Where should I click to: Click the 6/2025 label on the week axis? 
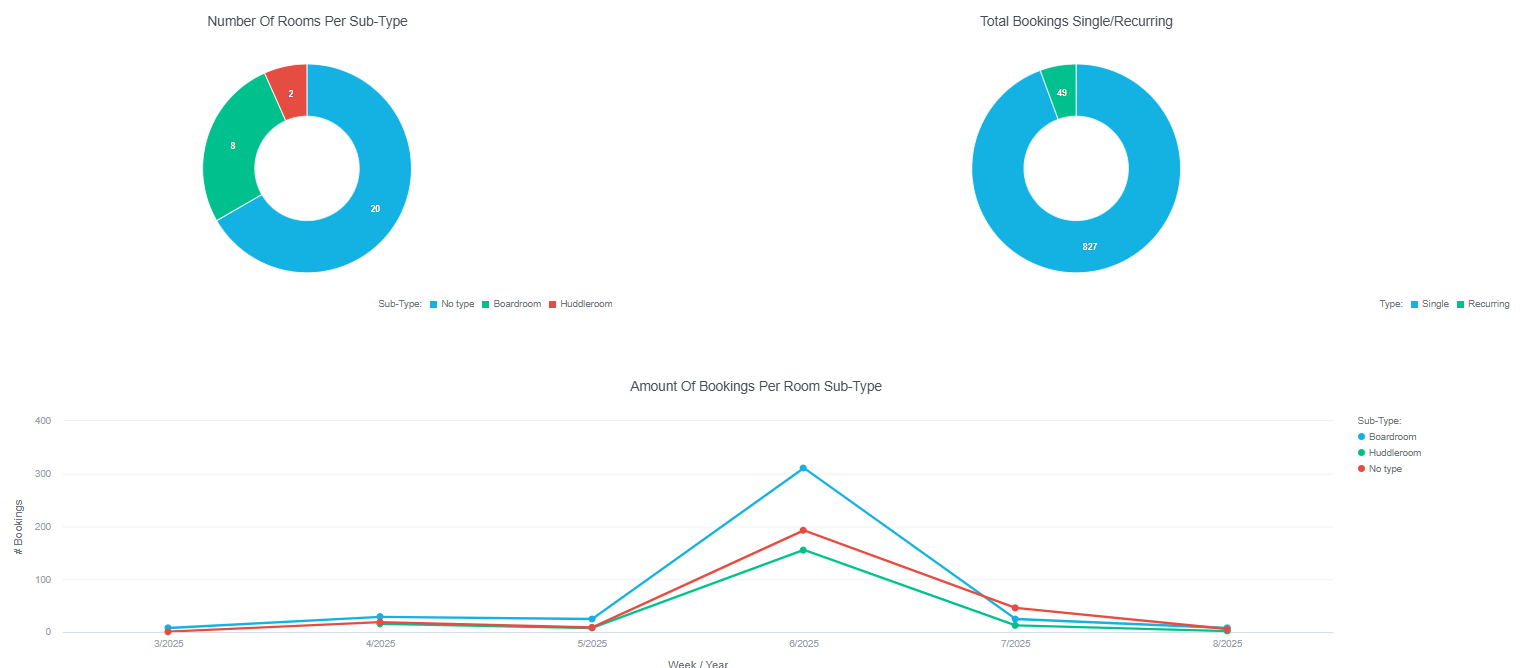[x=803, y=644]
